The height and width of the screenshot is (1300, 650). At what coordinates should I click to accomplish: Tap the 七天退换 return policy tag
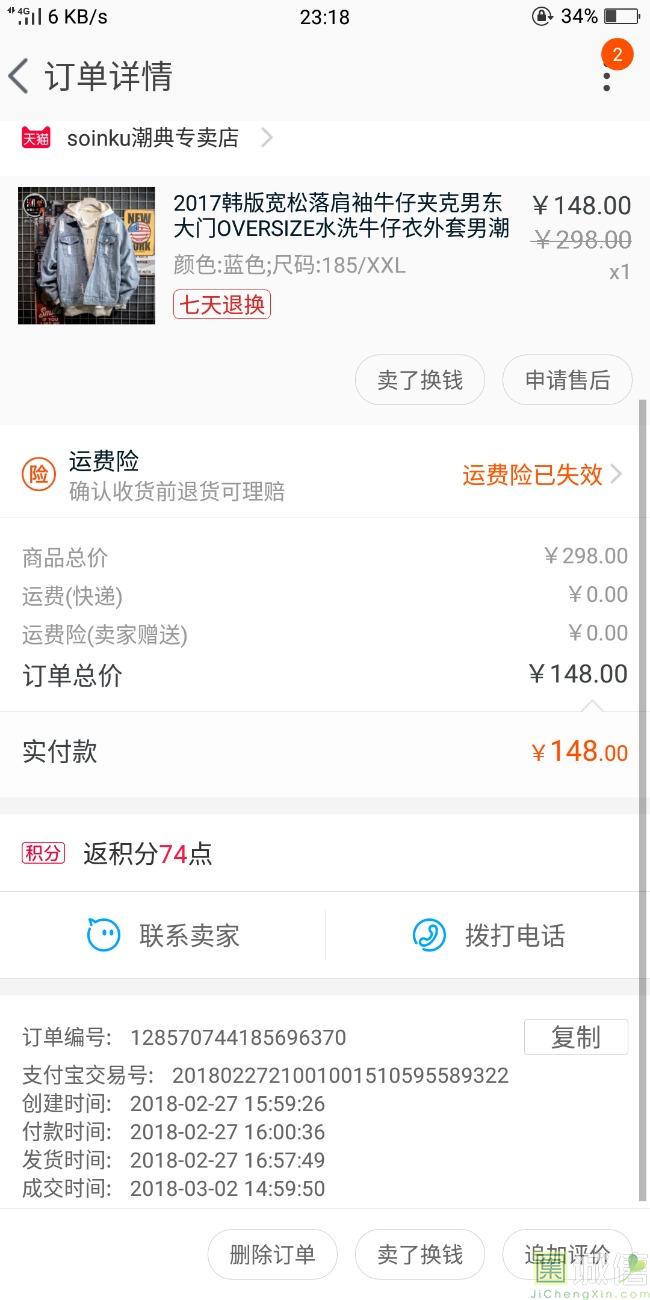tap(222, 305)
